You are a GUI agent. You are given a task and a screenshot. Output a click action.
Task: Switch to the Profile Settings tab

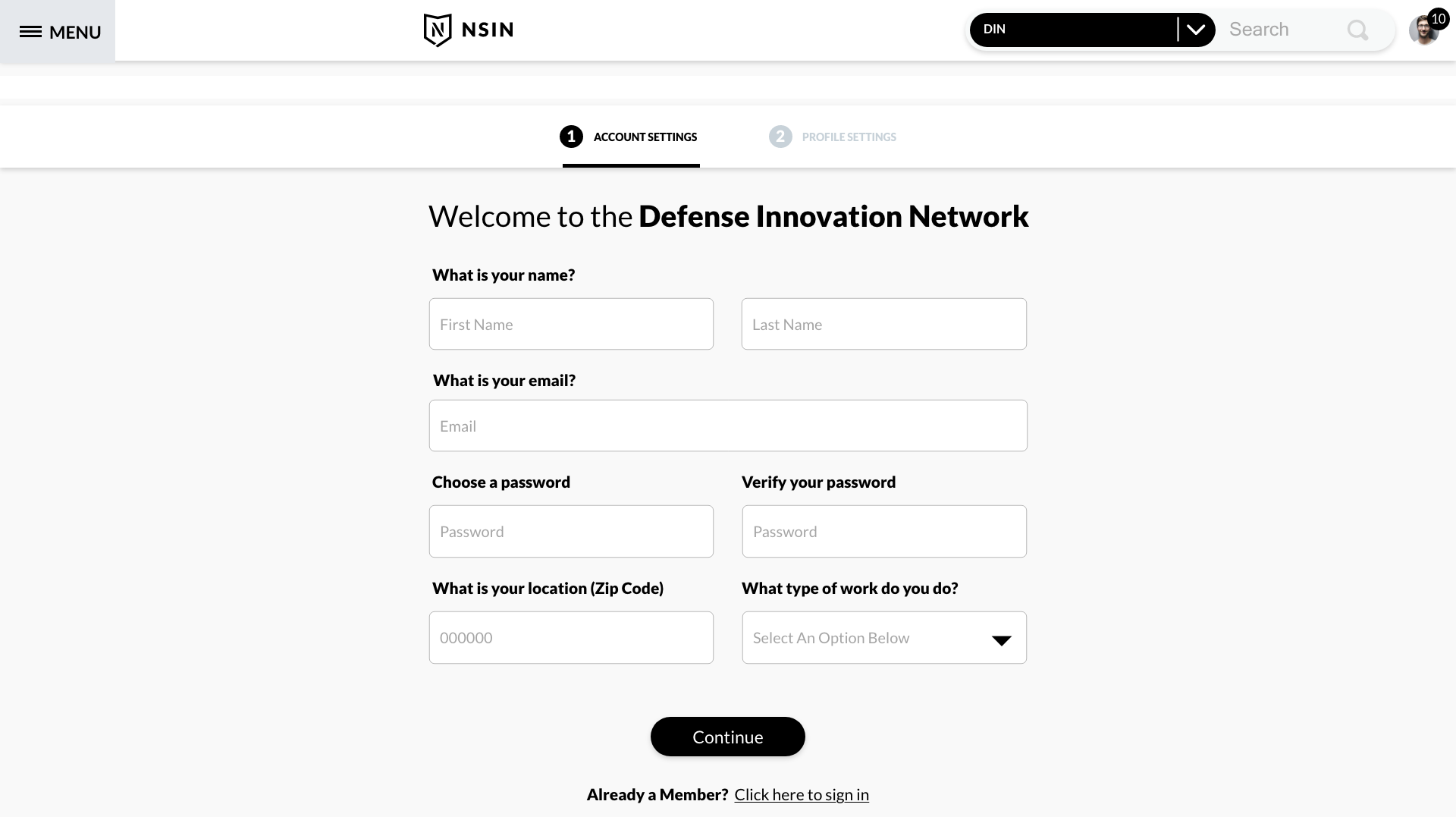click(849, 137)
